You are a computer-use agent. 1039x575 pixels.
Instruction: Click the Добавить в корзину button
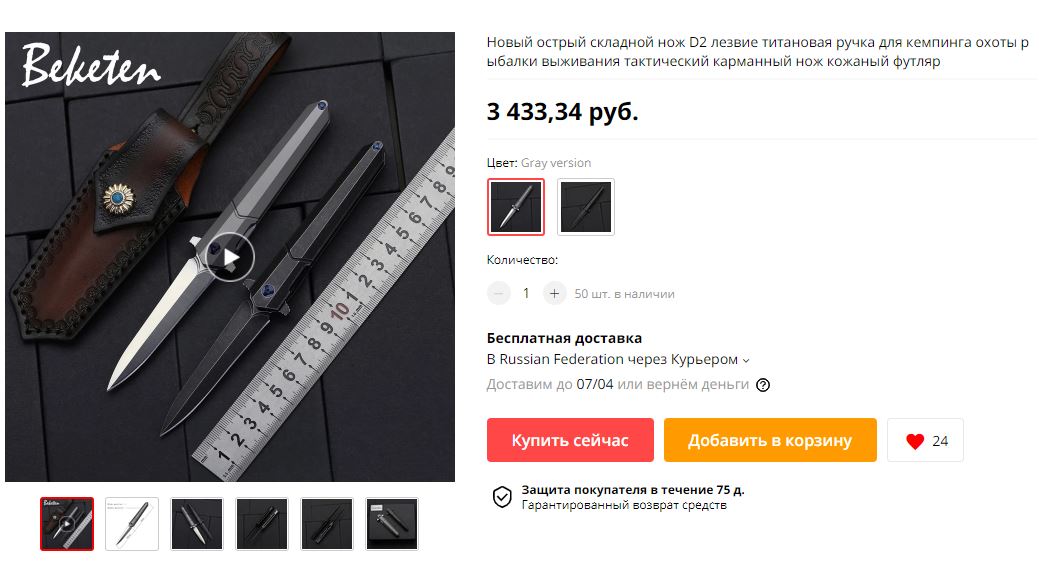[x=770, y=440]
